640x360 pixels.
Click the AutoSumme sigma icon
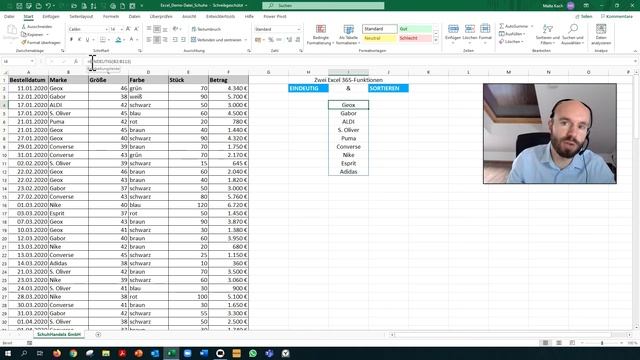pos(502,26)
